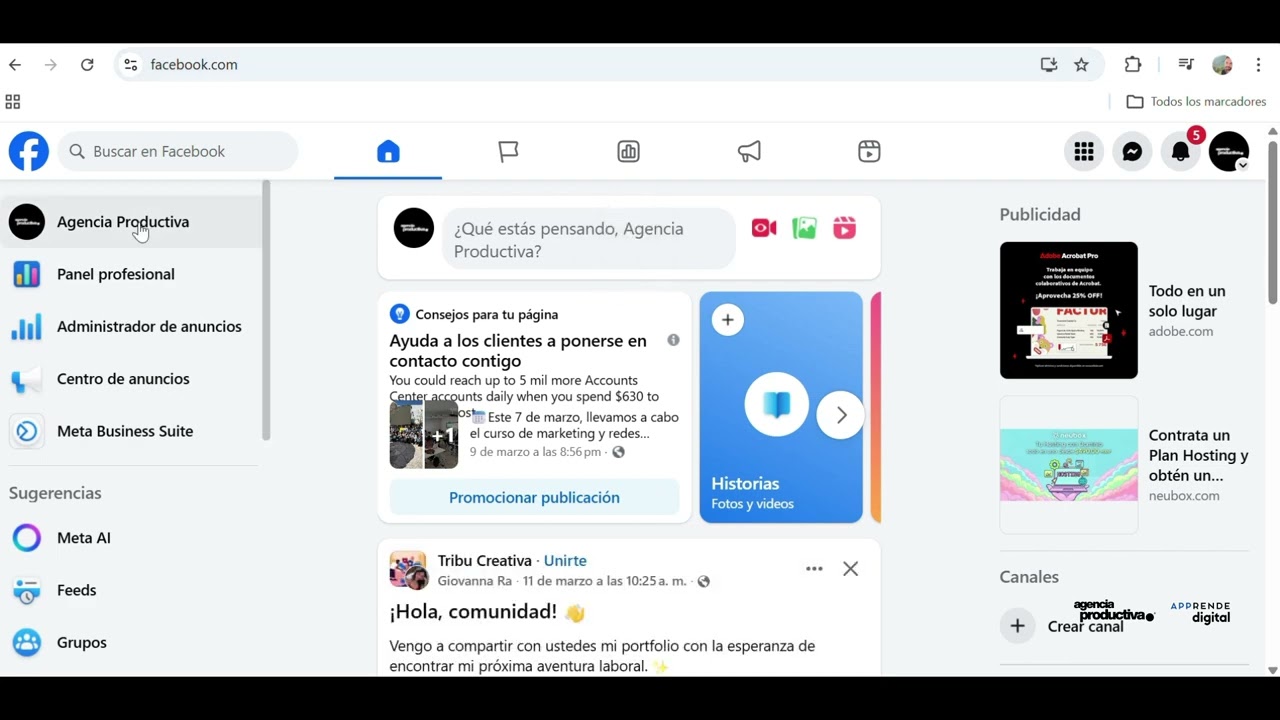
Task: Open Grupos in sidebar
Action: (x=131, y=642)
